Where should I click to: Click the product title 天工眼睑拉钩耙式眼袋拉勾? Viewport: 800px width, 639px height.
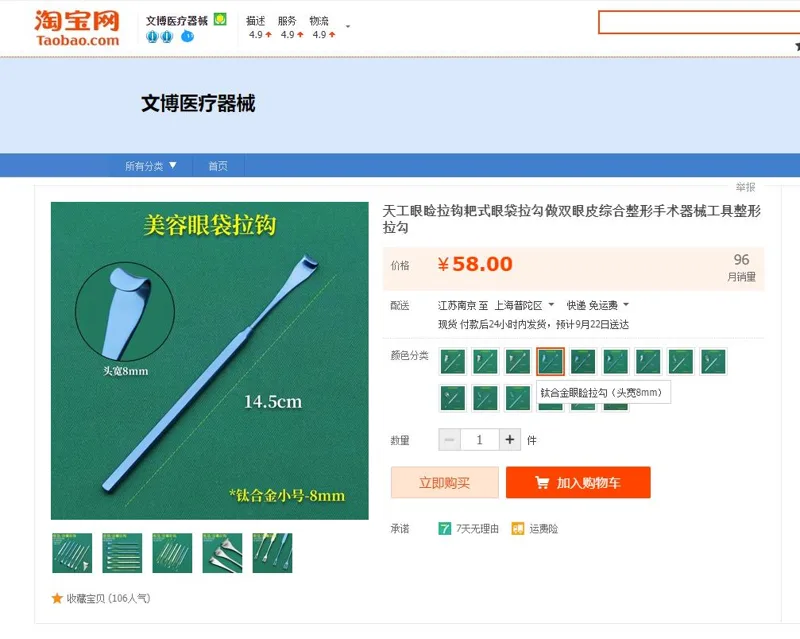571,218
